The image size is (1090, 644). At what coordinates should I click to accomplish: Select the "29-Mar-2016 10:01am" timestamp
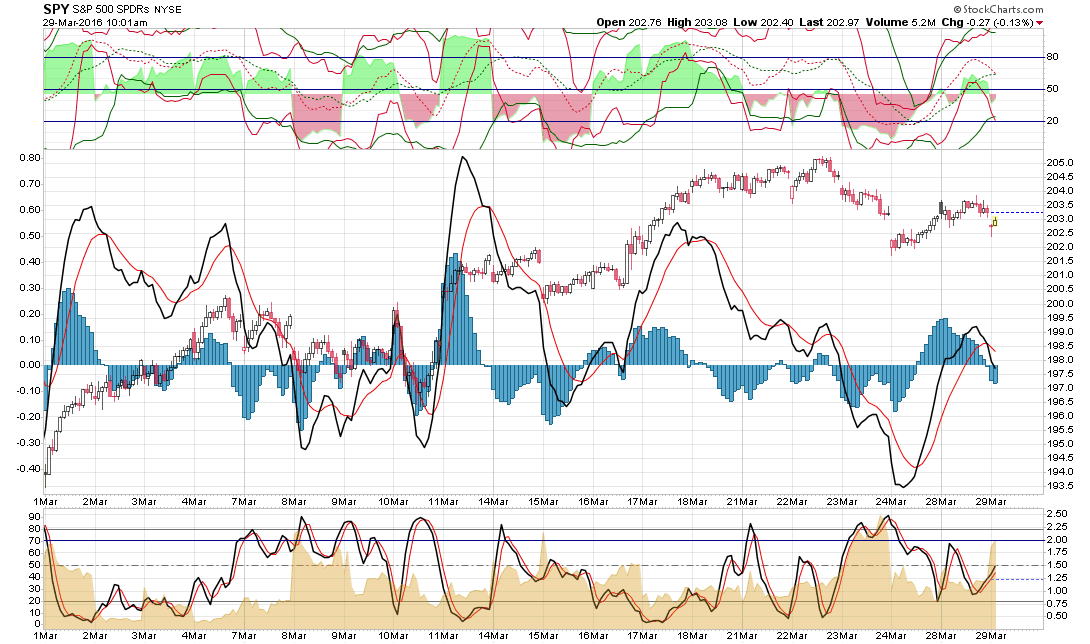[95, 22]
